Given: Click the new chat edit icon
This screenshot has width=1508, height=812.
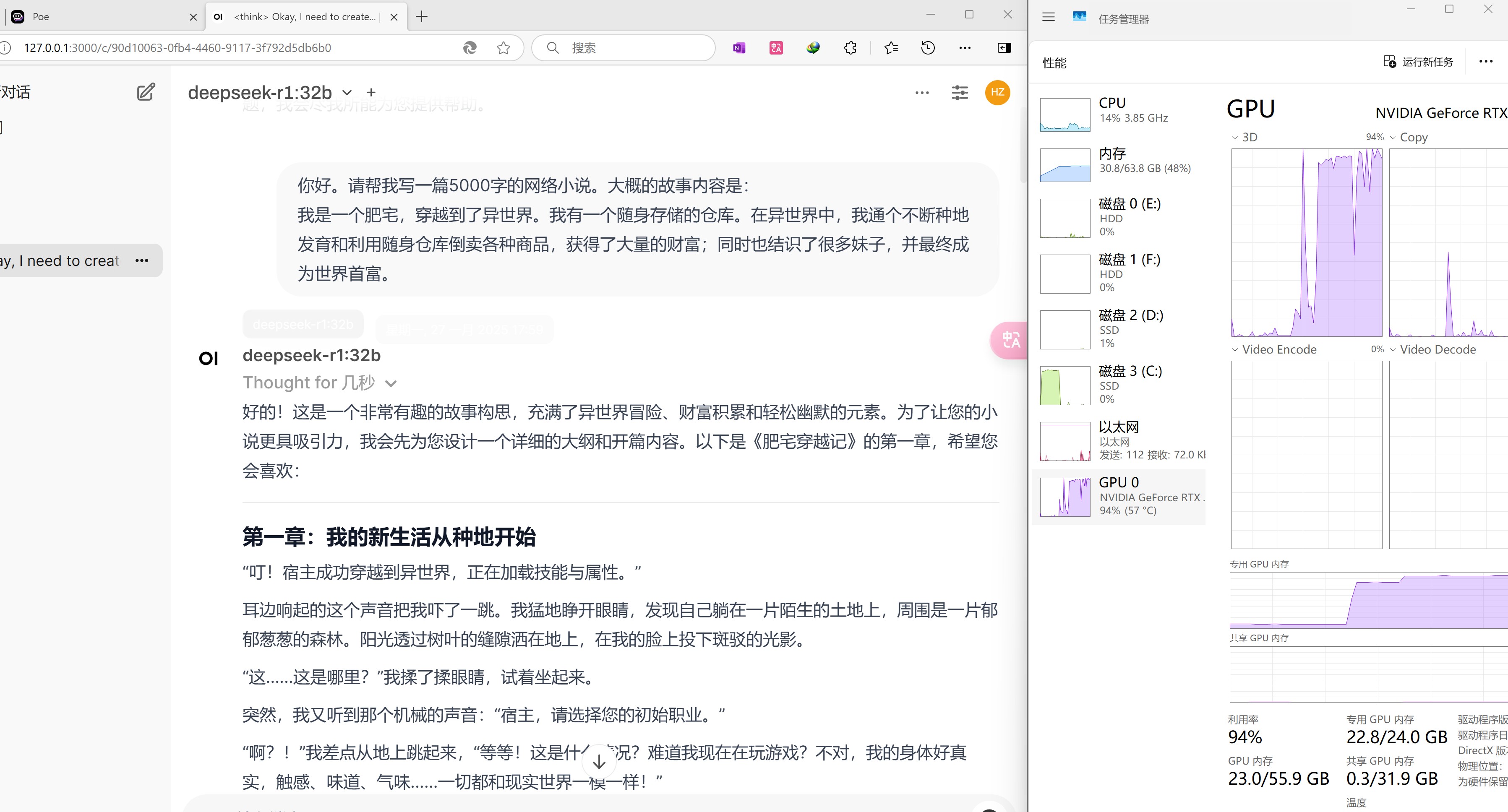Looking at the screenshot, I should tap(146, 92).
